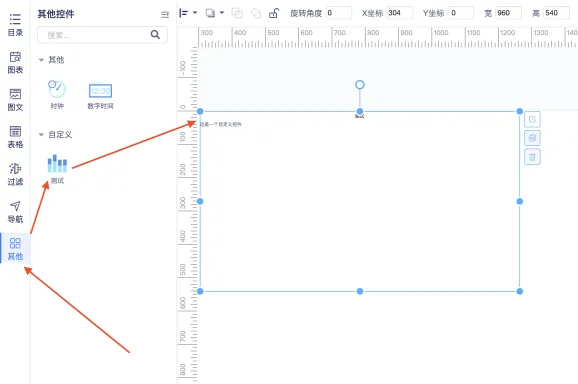Click the edit icon beside selected widget

point(532,119)
